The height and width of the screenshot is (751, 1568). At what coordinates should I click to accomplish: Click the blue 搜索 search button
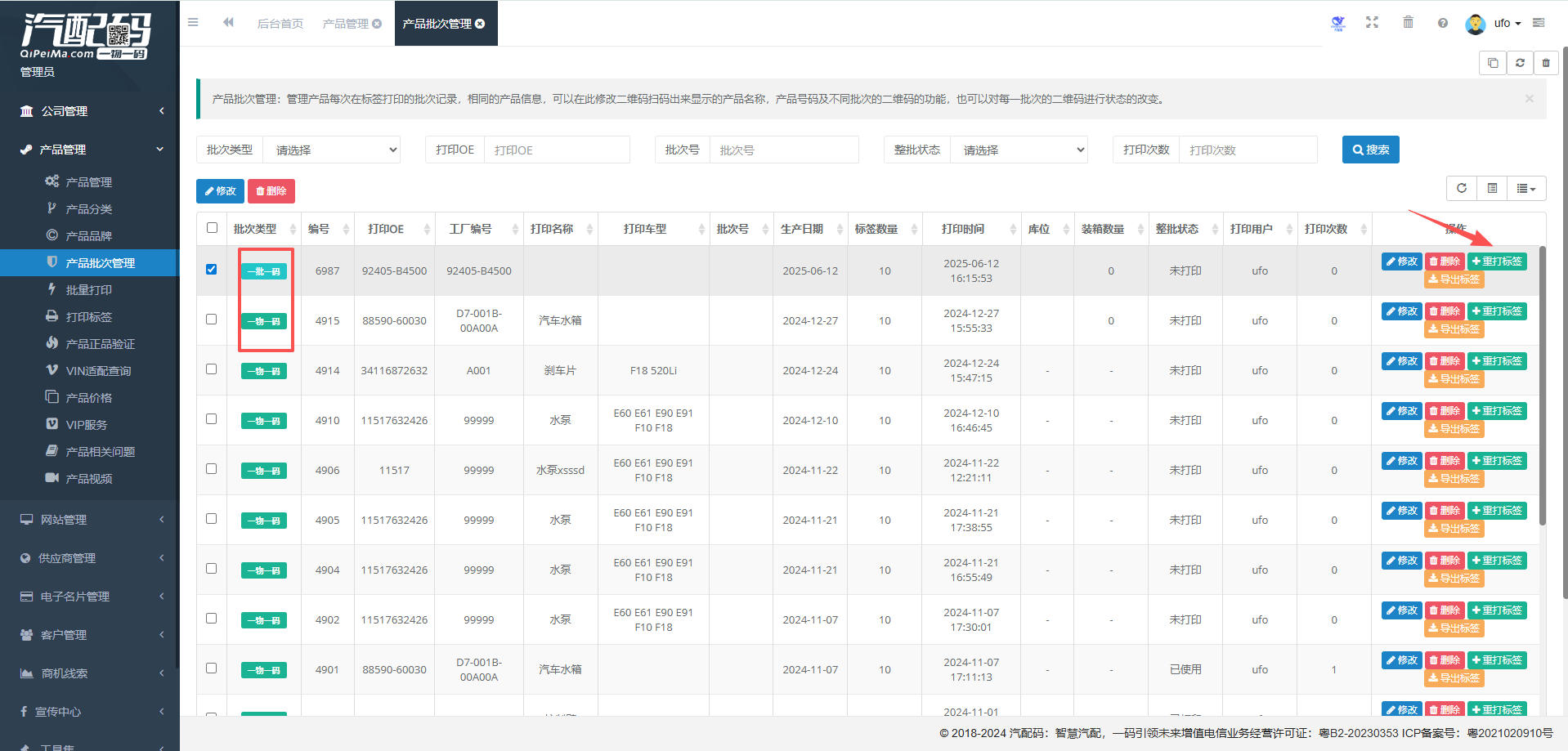coord(1370,150)
